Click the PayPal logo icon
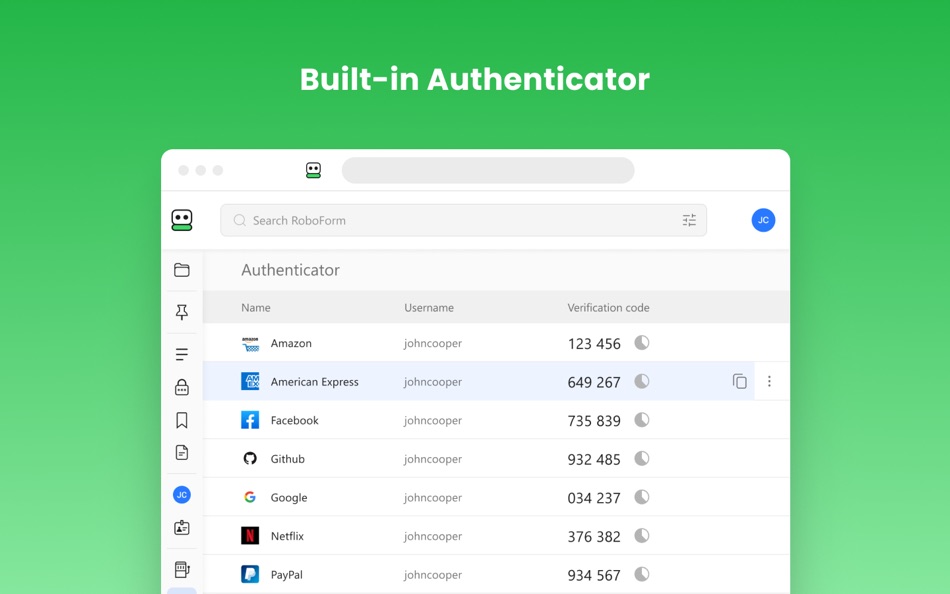950x594 pixels. (250, 574)
